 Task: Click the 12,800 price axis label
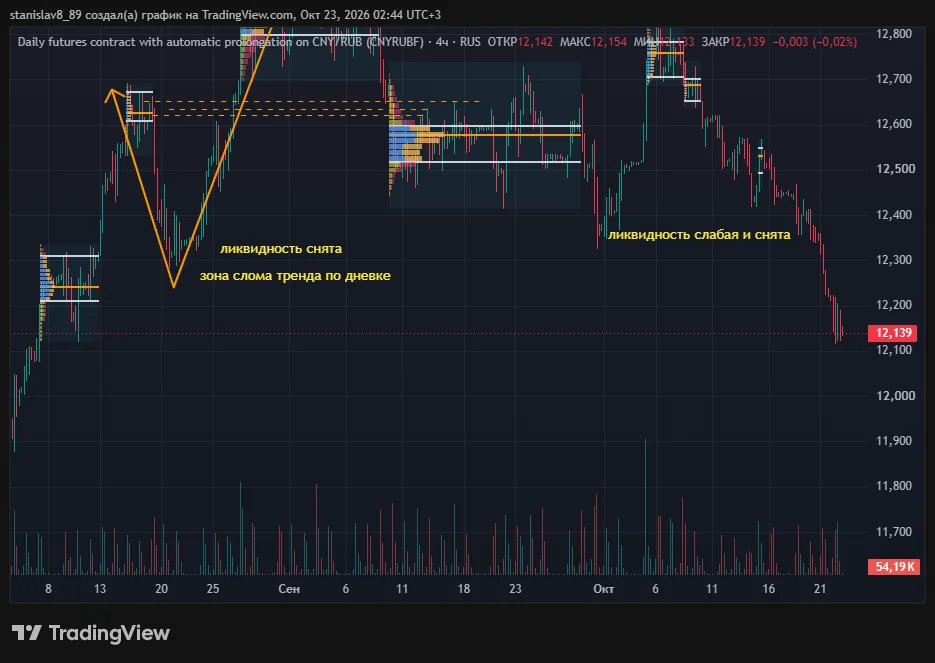pyautogui.click(x=894, y=33)
